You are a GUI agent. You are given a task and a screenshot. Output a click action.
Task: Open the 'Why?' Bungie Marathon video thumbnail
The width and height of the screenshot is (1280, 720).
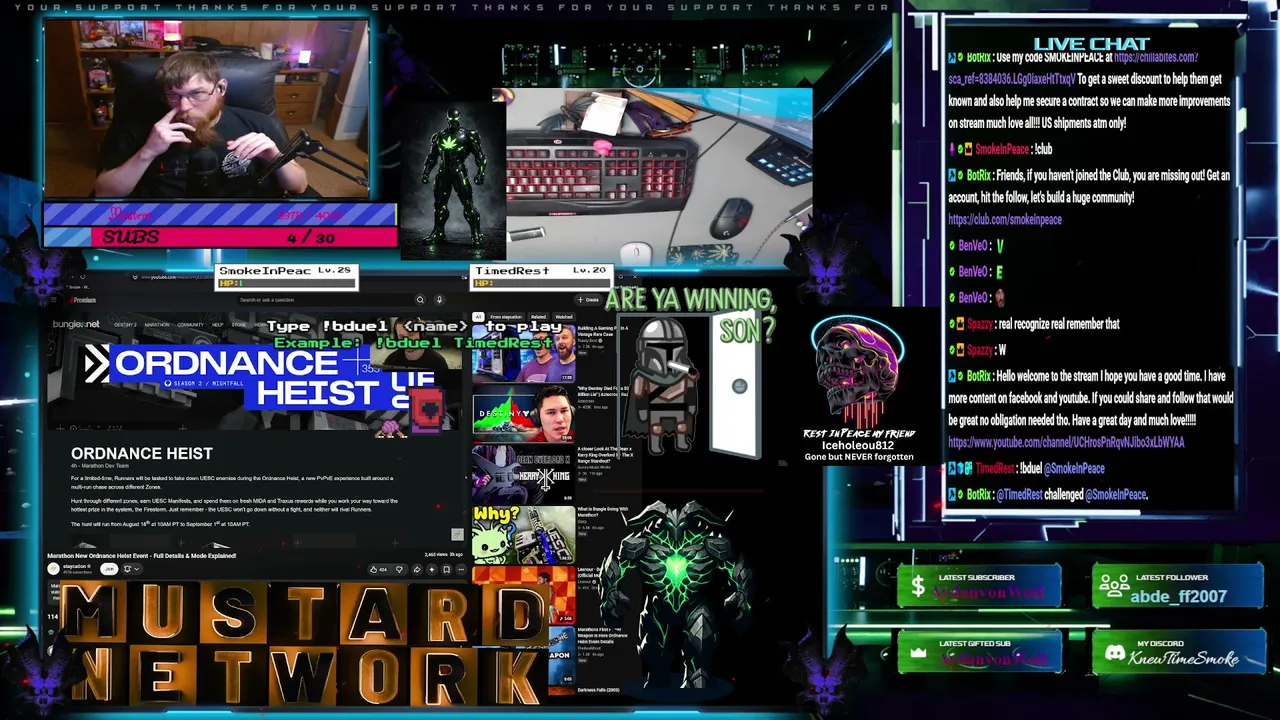523,533
